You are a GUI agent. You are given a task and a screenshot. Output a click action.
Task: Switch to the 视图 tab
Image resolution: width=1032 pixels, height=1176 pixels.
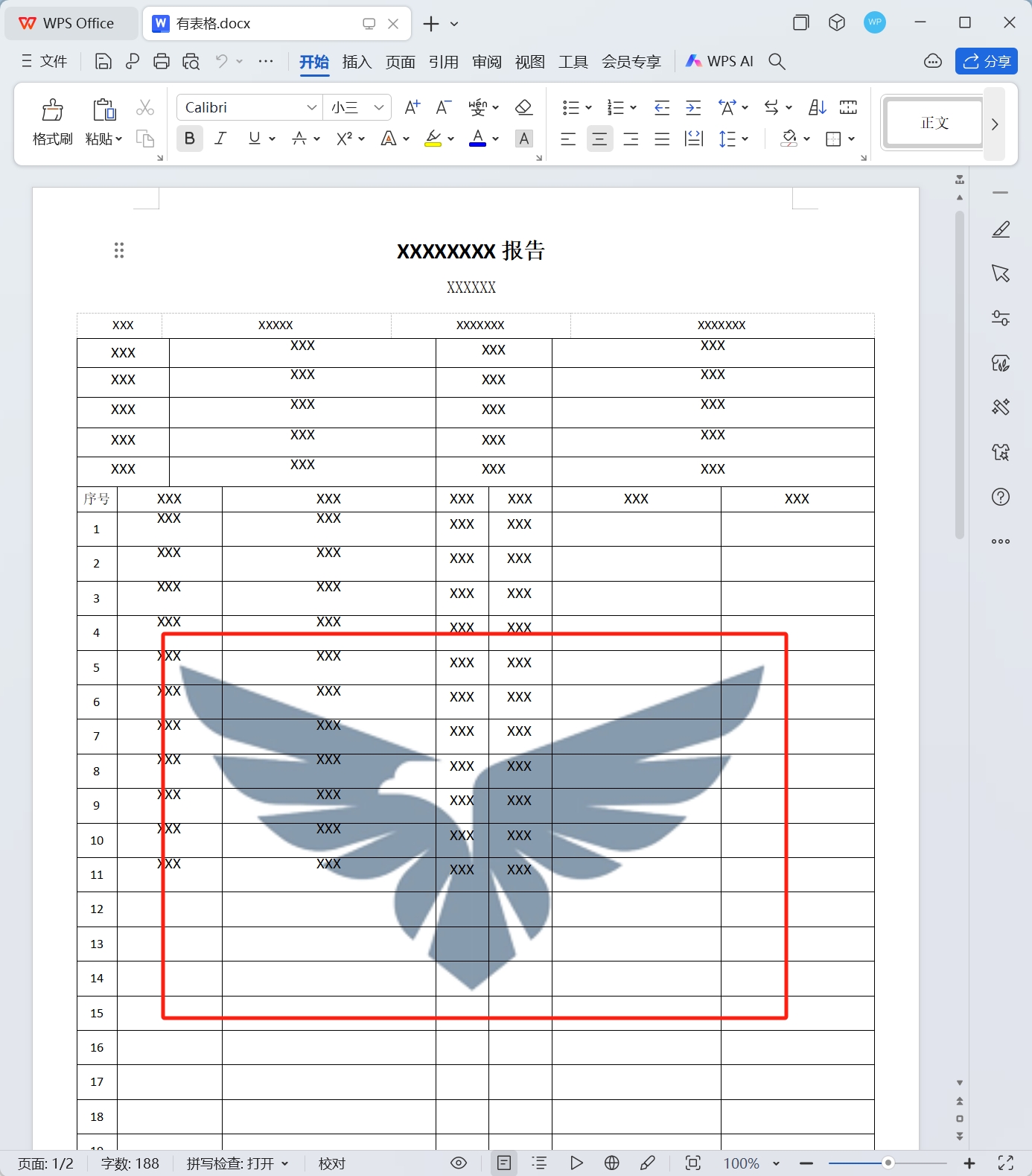click(x=529, y=61)
